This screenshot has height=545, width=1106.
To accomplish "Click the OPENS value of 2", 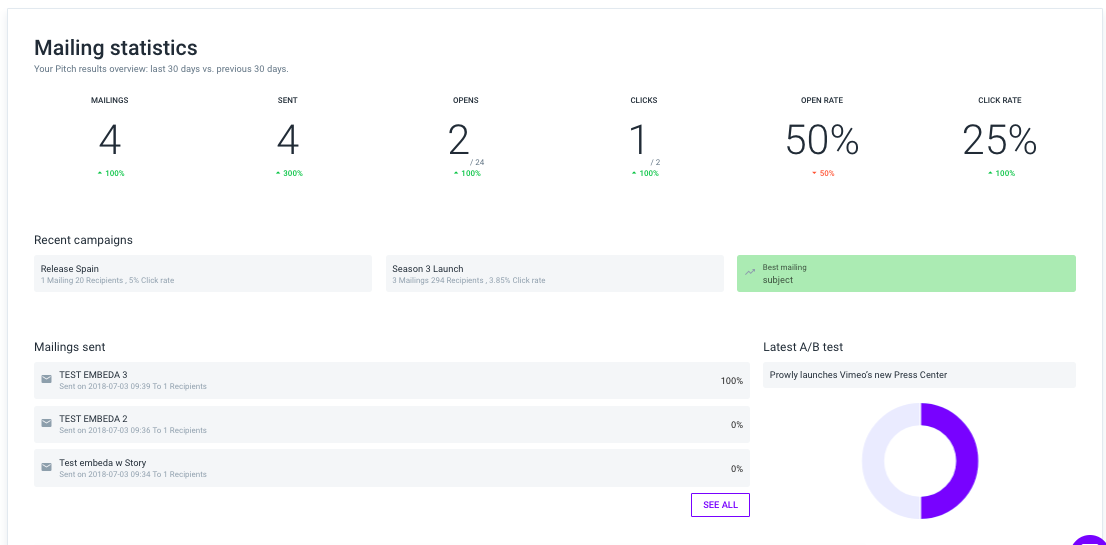I will click(458, 140).
